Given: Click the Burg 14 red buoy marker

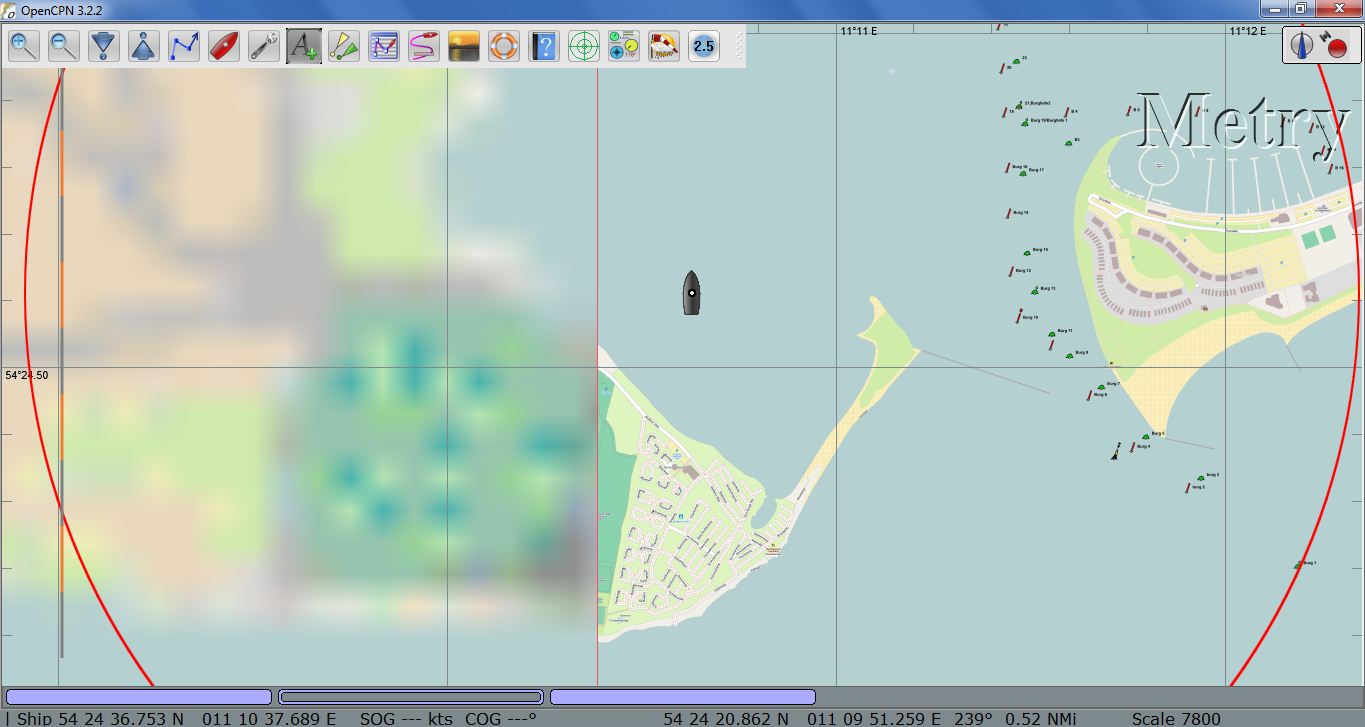Looking at the screenshot, I should click(1009, 213).
